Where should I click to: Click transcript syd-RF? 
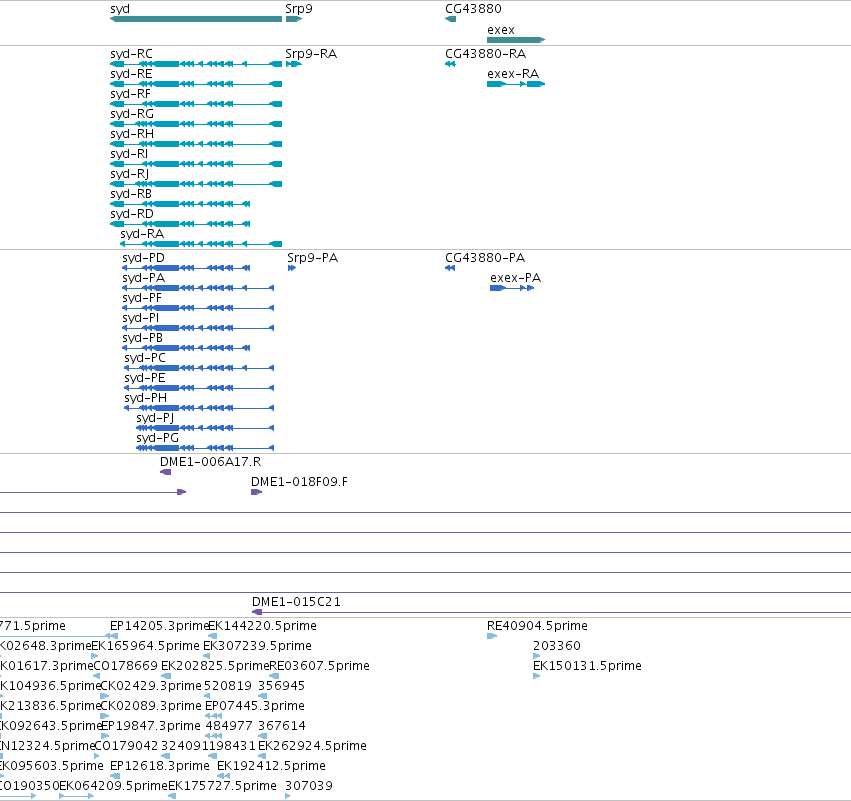(196, 104)
